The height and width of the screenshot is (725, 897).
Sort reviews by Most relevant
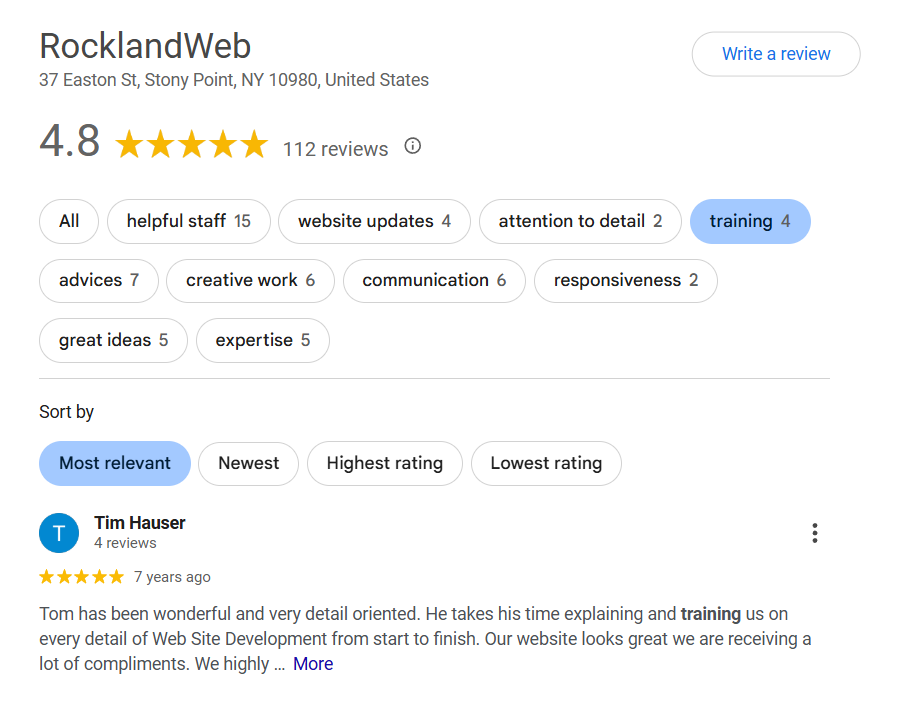tap(115, 463)
